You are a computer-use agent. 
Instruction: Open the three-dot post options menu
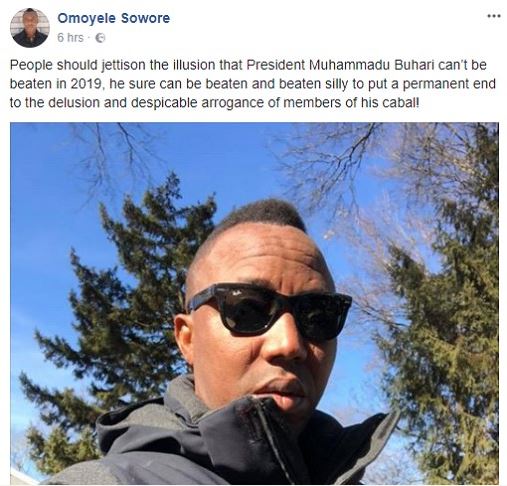[494, 16]
